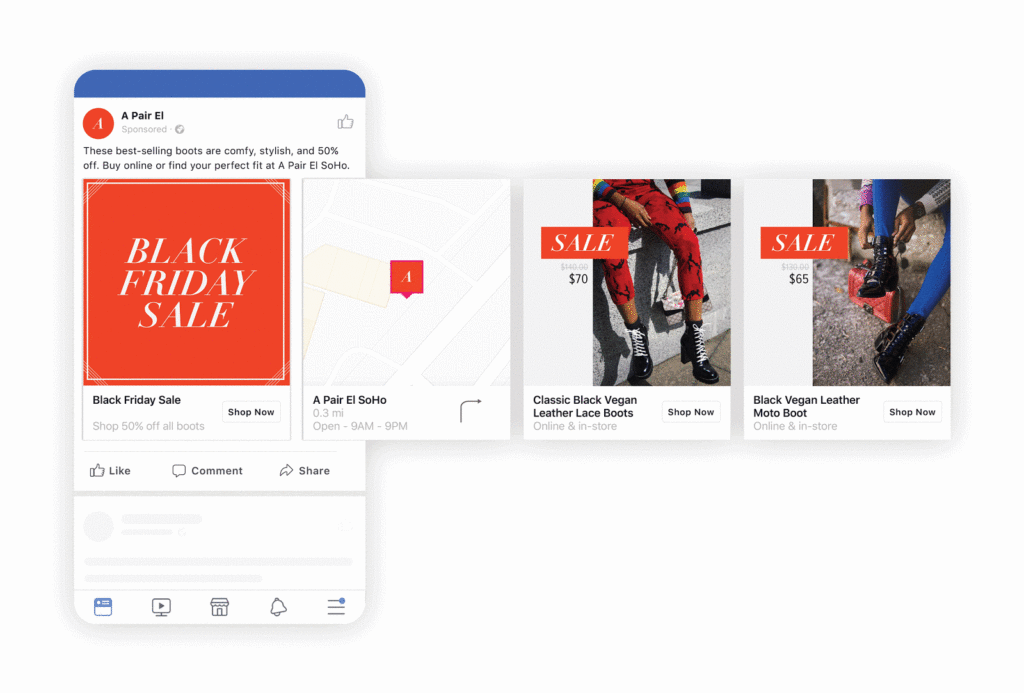Screen dimensions: 1024x693
Task: Click Shop Now for Leather Moto Boot
Action: pyautogui.click(x=912, y=412)
